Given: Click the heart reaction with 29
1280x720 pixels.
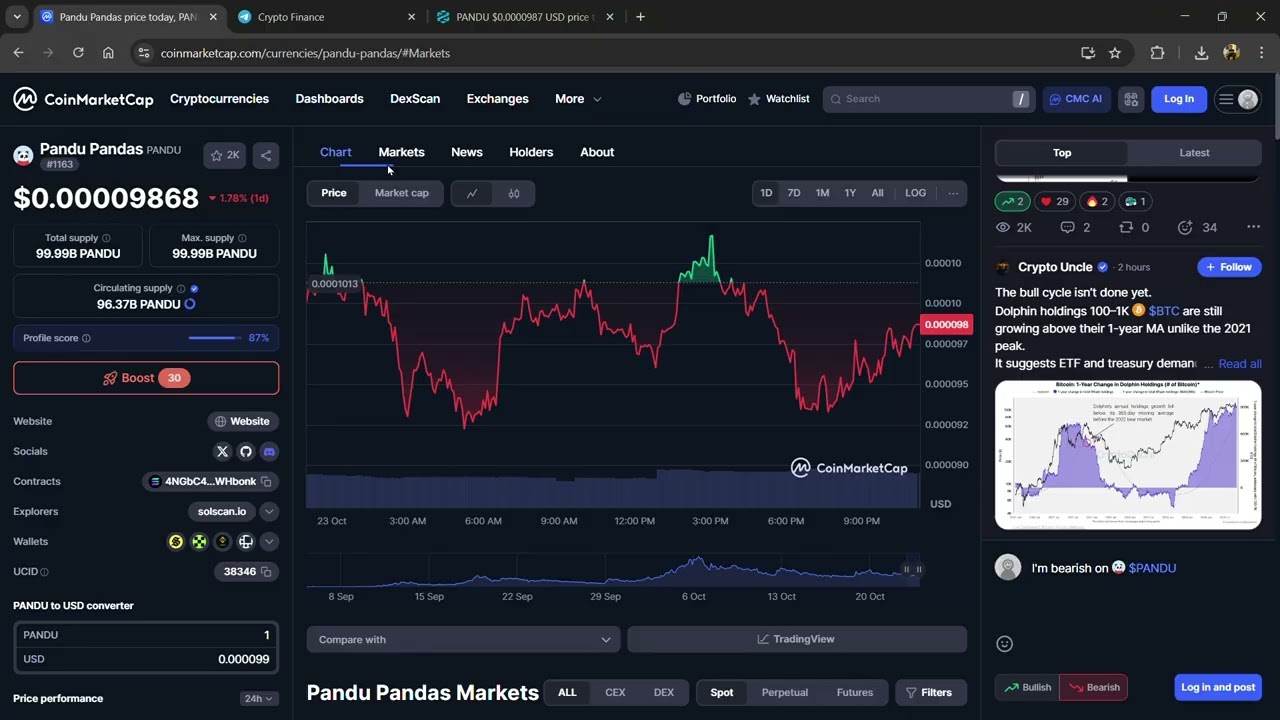Looking at the screenshot, I should 1055,201.
